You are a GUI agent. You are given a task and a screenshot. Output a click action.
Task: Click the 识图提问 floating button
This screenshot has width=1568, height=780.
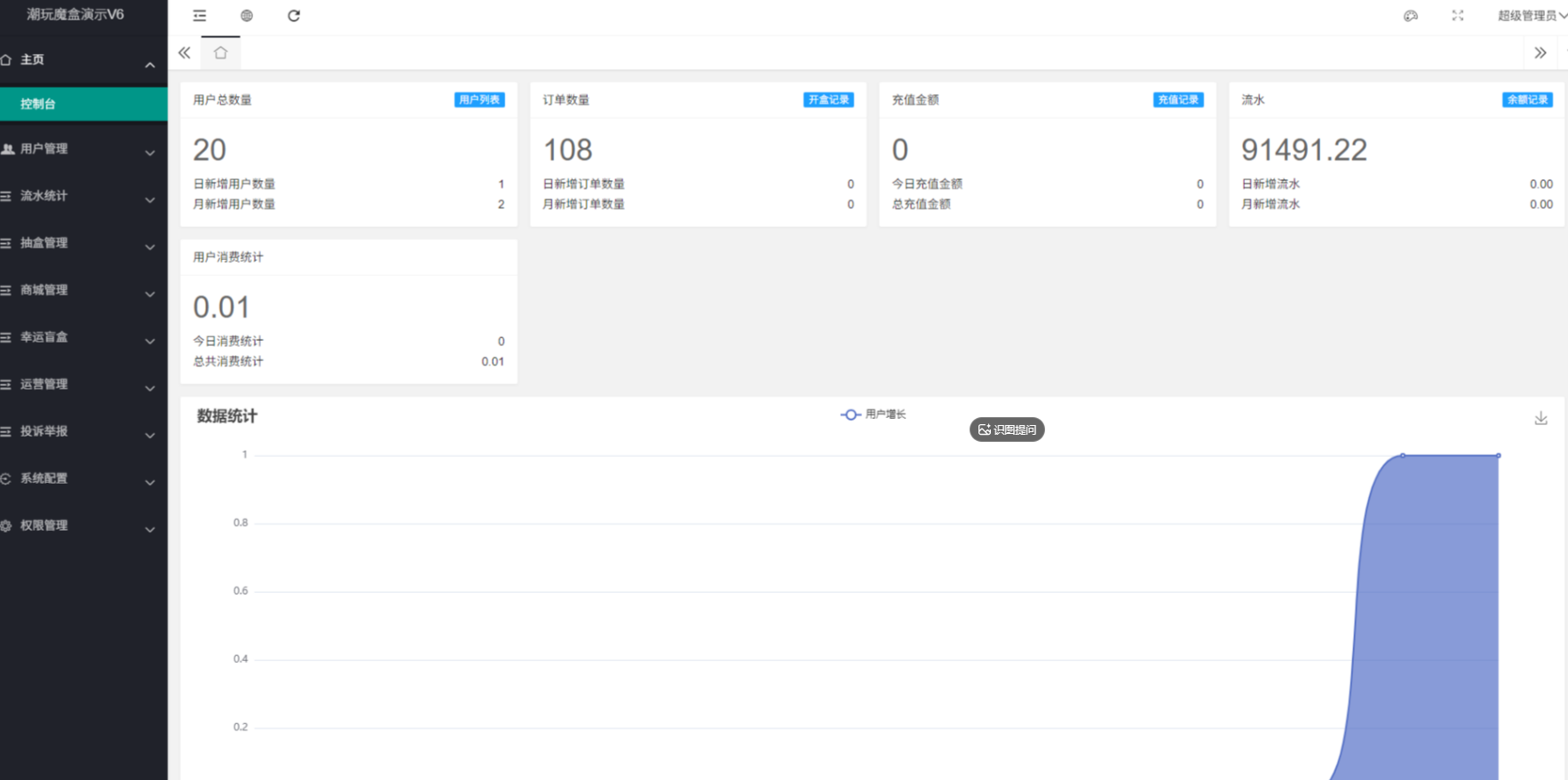click(1007, 429)
